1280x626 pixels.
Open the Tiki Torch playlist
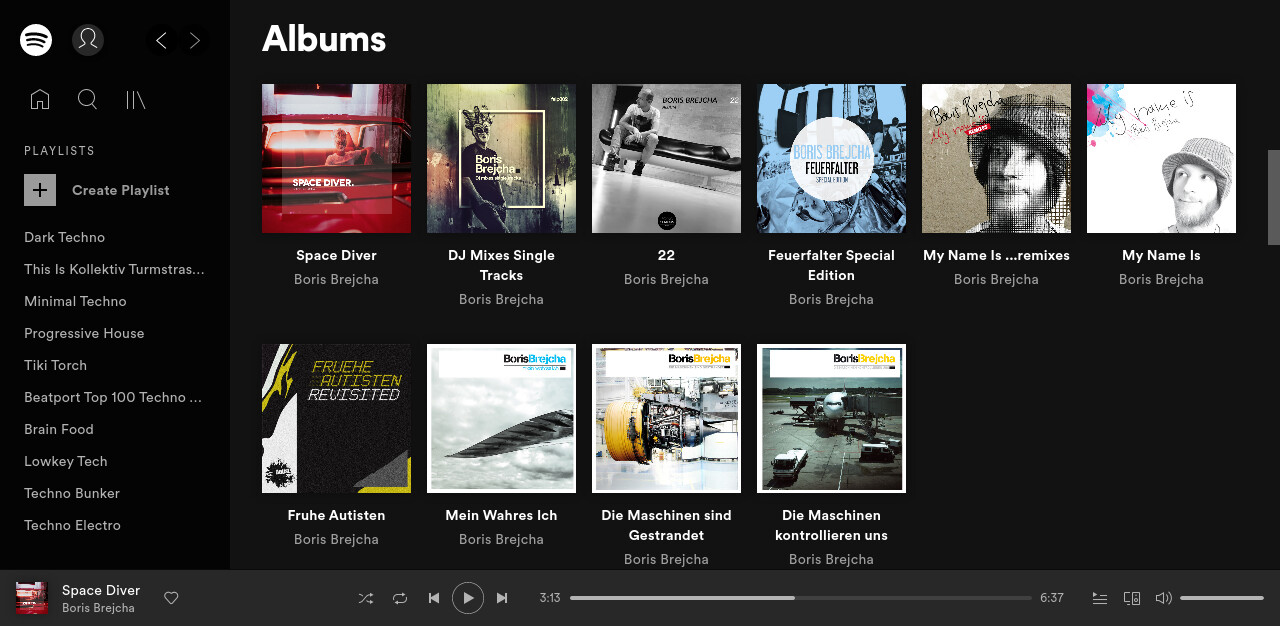56,365
